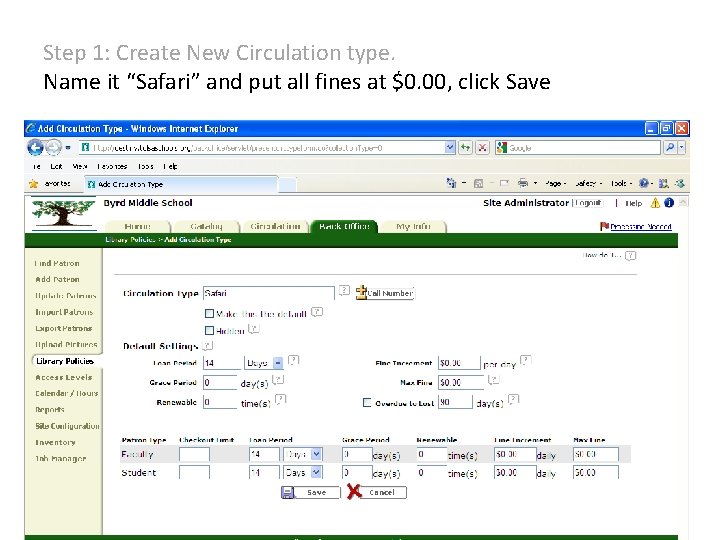Open Access Levels in sidebar
The height and width of the screenshot is (540, 720).
click(x=64, y=377)
